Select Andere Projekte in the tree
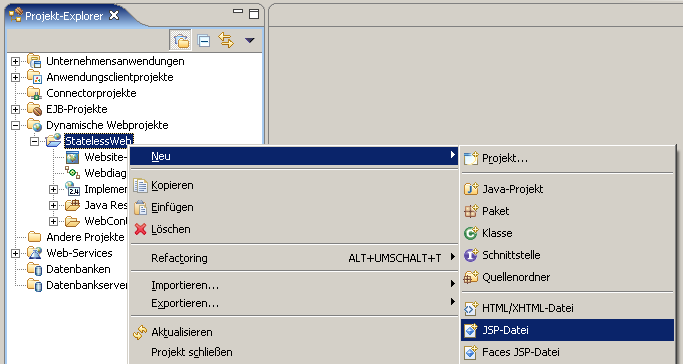 pos(85,237)
